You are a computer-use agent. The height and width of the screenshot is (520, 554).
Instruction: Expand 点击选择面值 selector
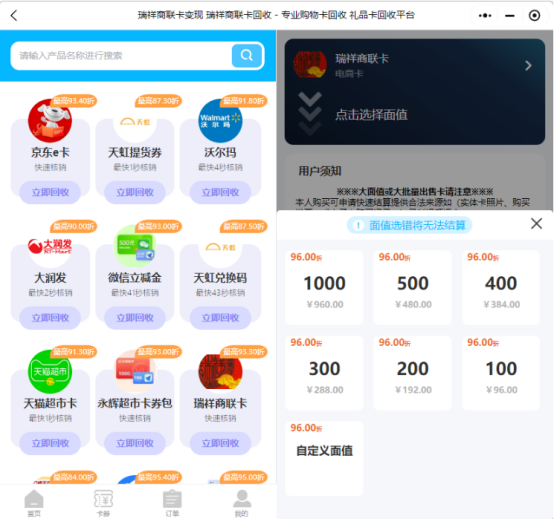pos(371,115)
